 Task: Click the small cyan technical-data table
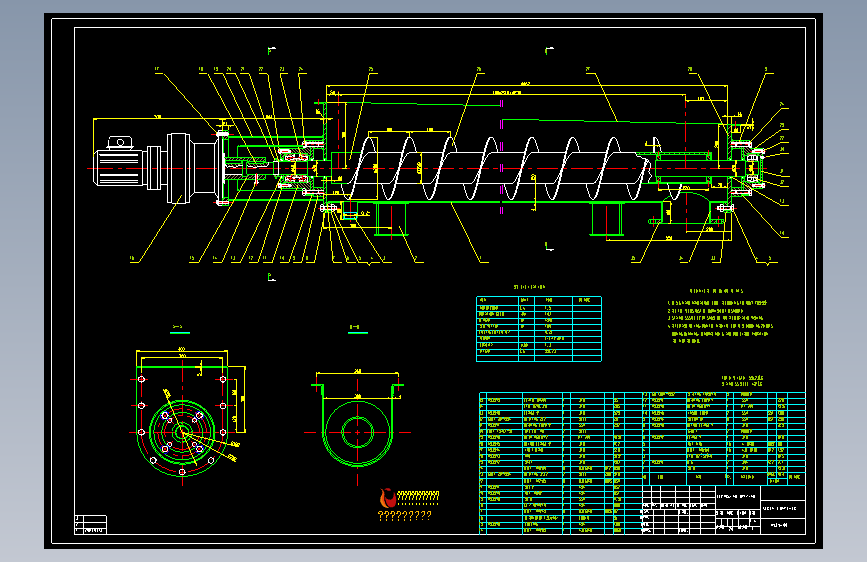click(x=539, y=329)
